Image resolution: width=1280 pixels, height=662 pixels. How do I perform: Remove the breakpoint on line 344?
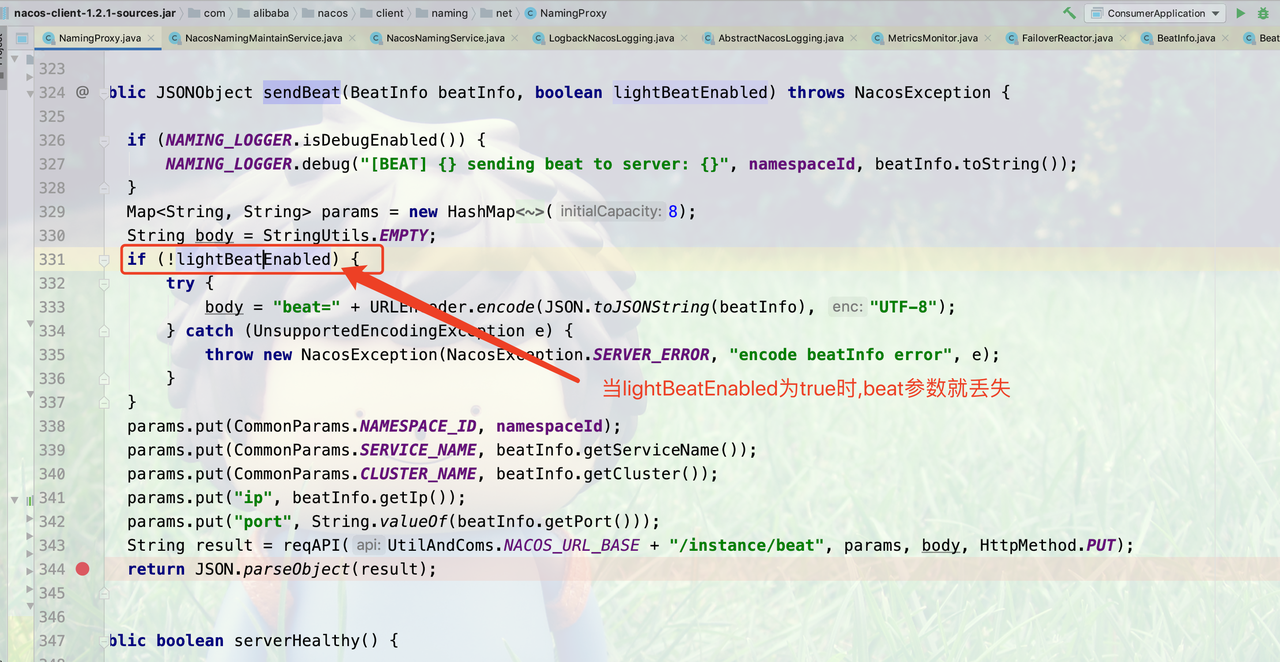pos(82,569)
